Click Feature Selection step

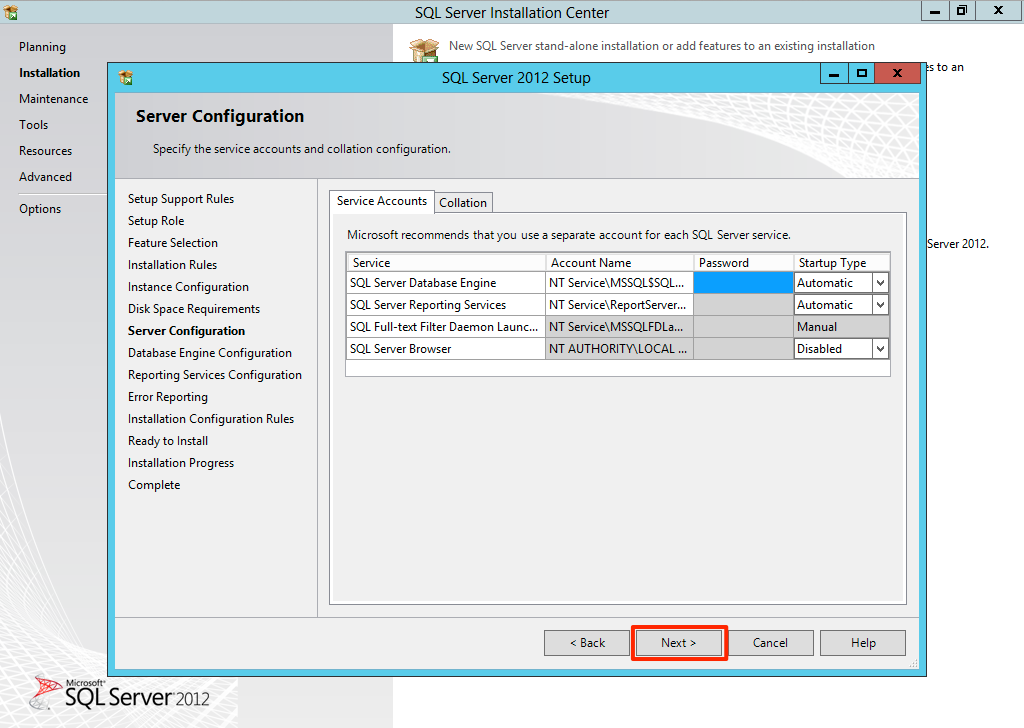click(x=173, y=243)
